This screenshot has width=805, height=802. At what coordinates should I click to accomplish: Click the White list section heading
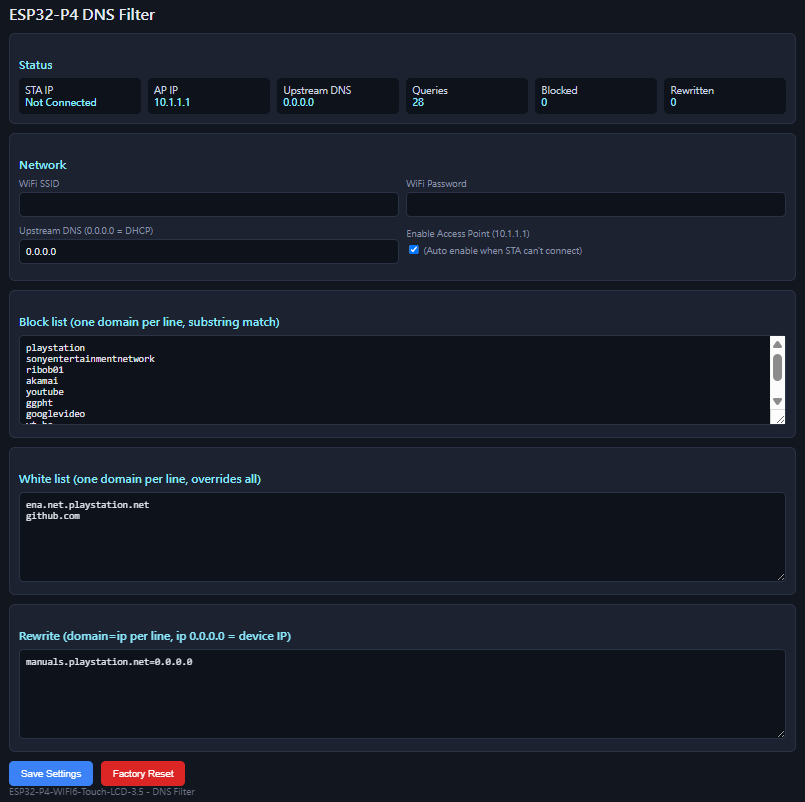(x=140, y=479)
